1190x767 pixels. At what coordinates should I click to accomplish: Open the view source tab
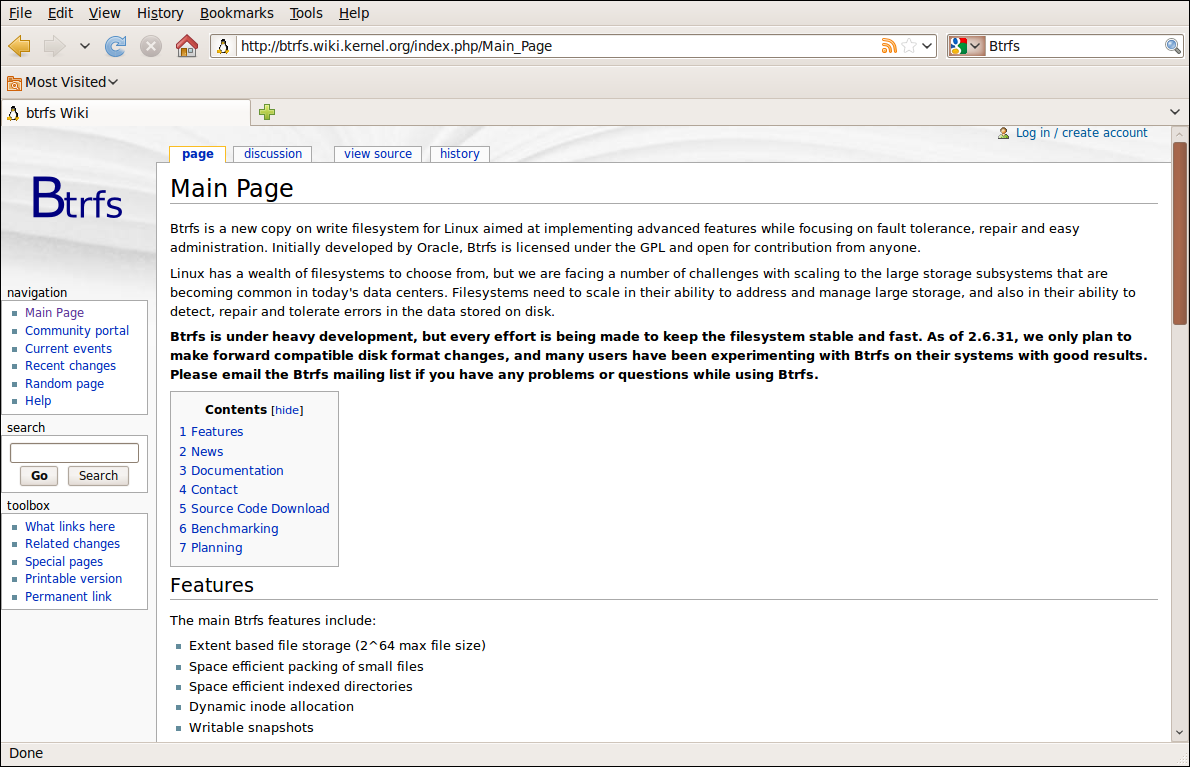(x=377, y=154)
